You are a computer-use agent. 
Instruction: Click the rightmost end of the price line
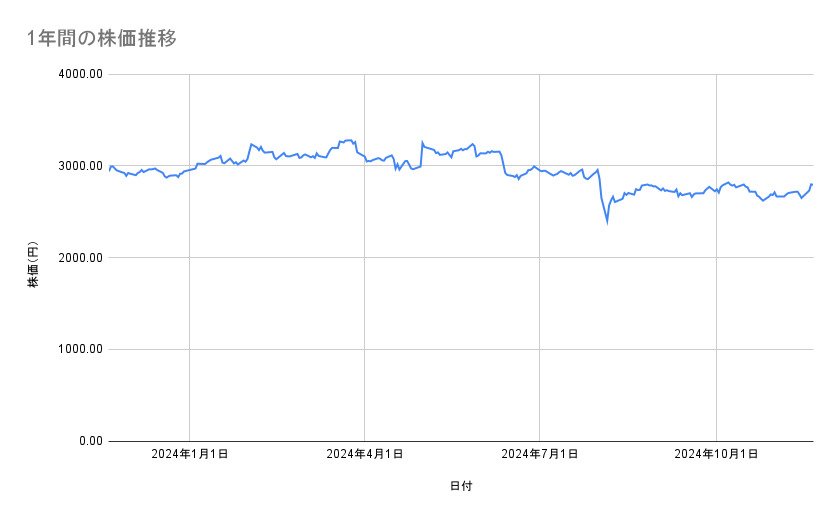(812, 184)
